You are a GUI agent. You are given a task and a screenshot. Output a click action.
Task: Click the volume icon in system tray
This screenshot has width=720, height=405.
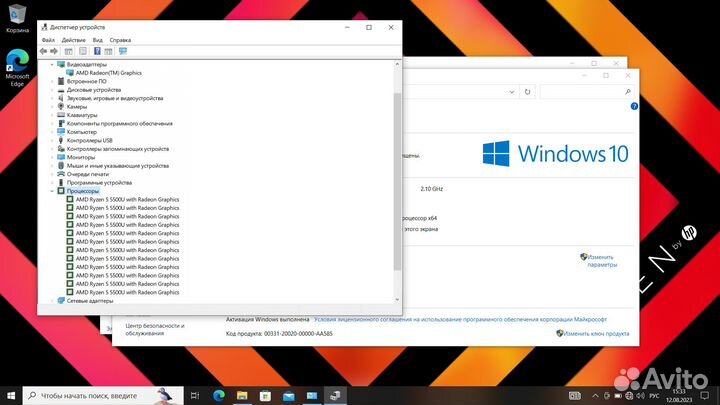coord(641,395)
